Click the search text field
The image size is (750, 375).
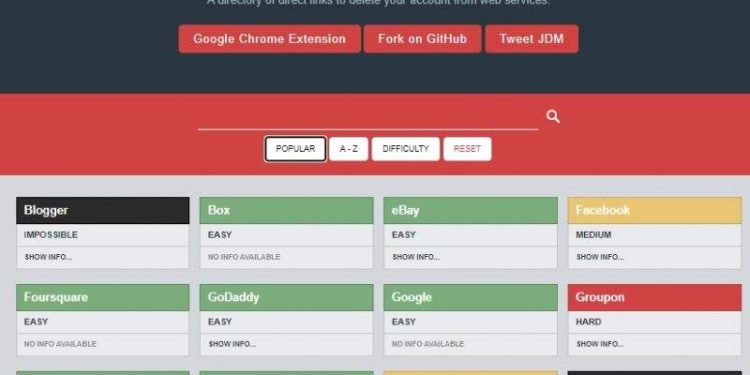[368, 117]
